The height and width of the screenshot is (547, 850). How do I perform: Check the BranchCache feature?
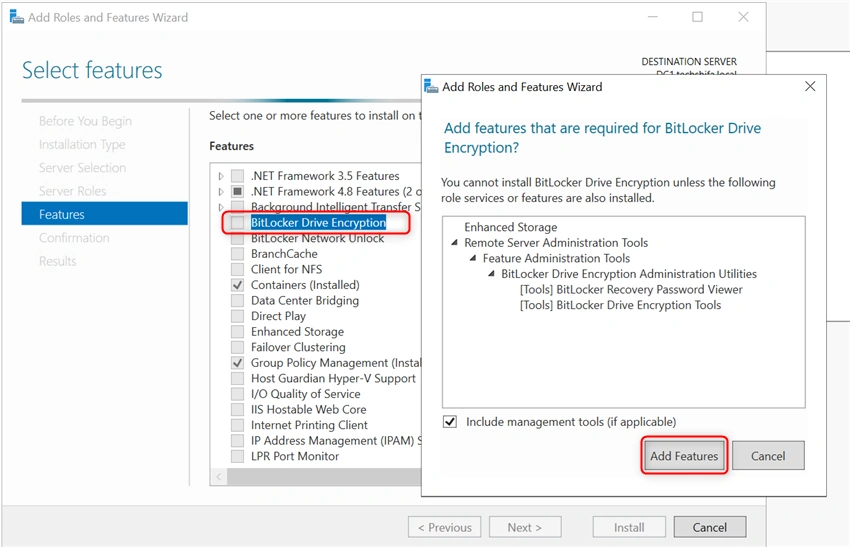(237, 254)
